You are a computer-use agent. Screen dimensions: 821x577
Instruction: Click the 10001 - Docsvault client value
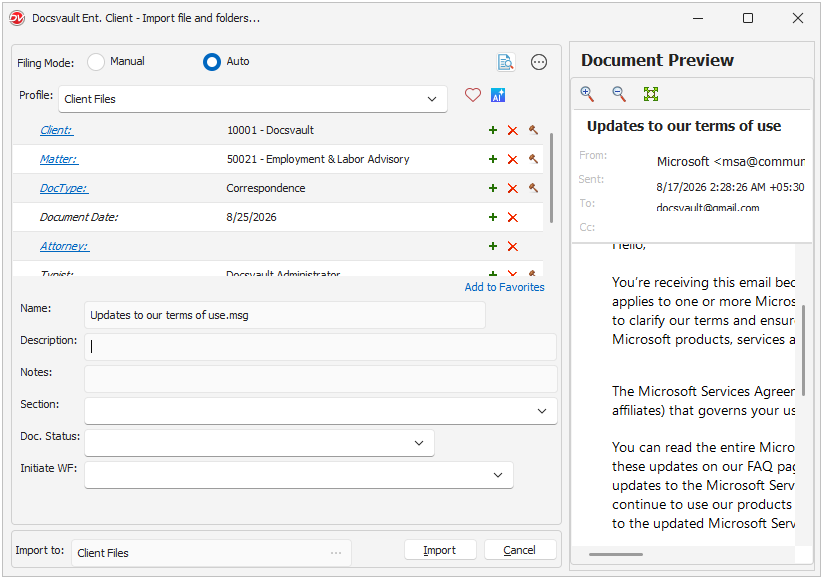click(270, 130)
